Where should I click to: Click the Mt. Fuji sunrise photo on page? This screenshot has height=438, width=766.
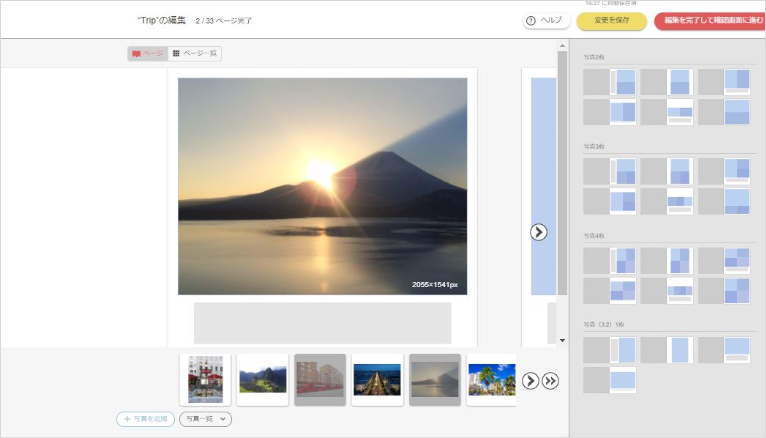[x=322, y=186]
